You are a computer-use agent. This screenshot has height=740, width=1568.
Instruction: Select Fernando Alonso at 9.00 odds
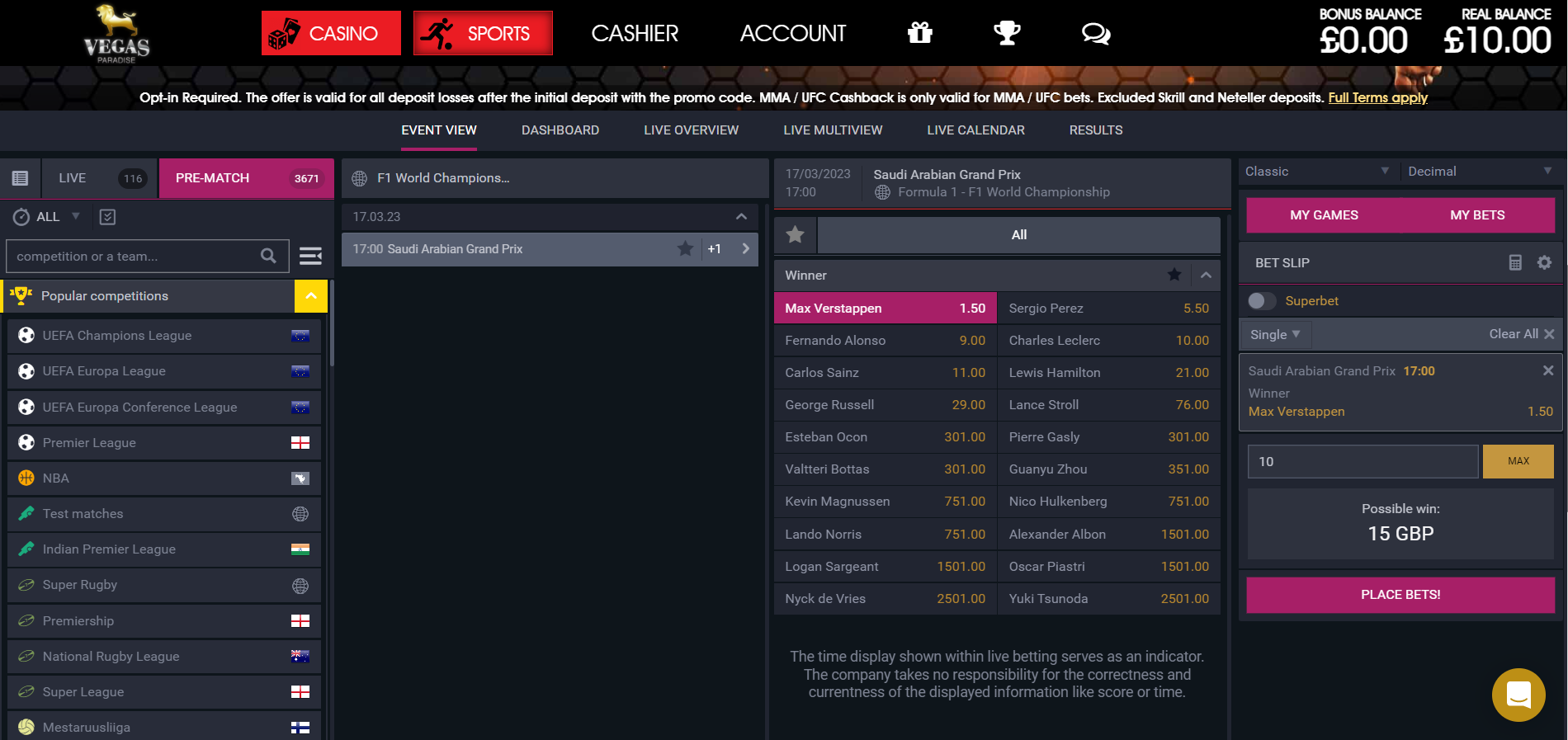tap(885, 340)
